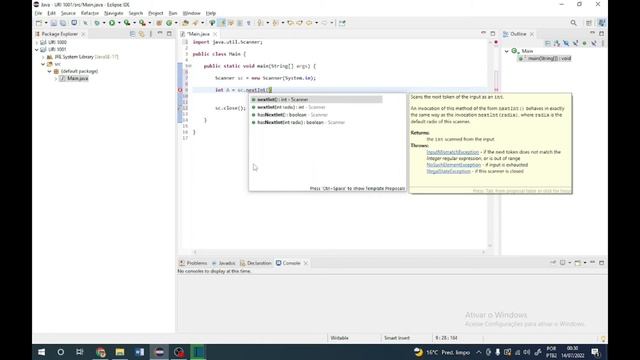Toggle Mark Occurrences in the toolbar
Screen dimensions: 640x360
point(222,23)
